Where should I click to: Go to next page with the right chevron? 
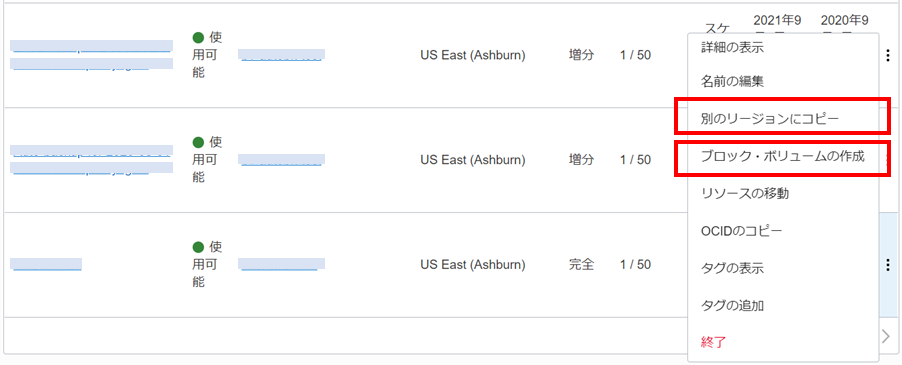tap(886, 336)
